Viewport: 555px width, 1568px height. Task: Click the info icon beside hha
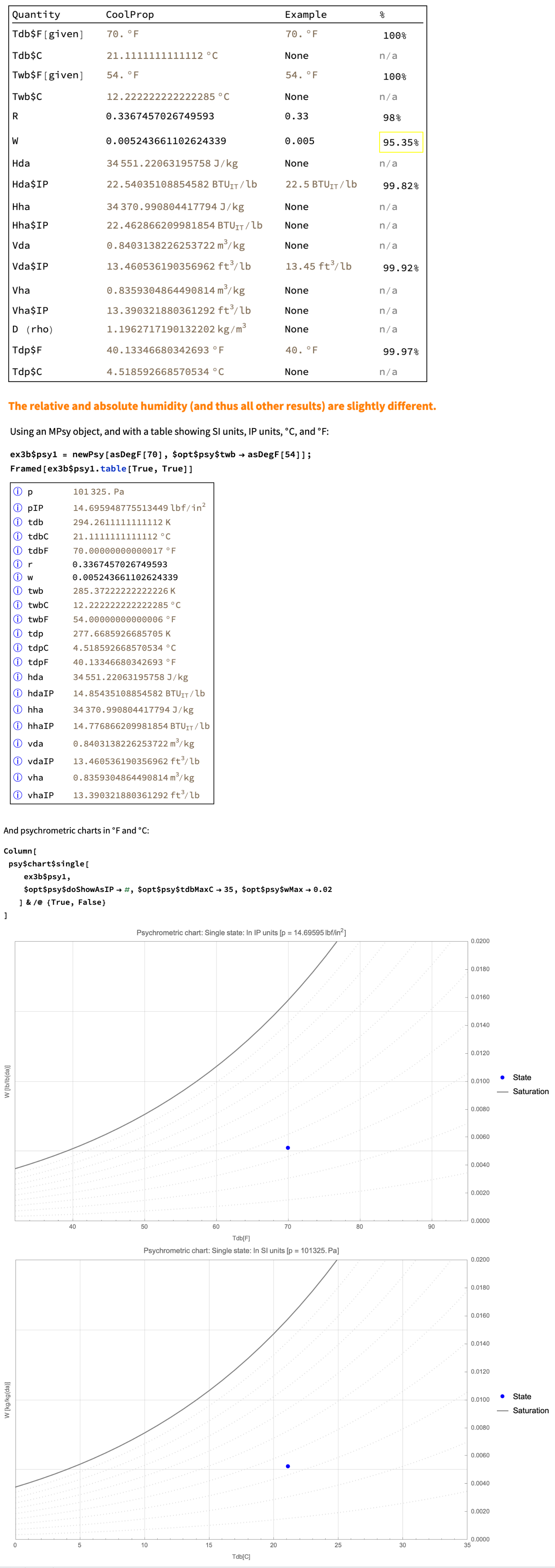tap(18, 710)
